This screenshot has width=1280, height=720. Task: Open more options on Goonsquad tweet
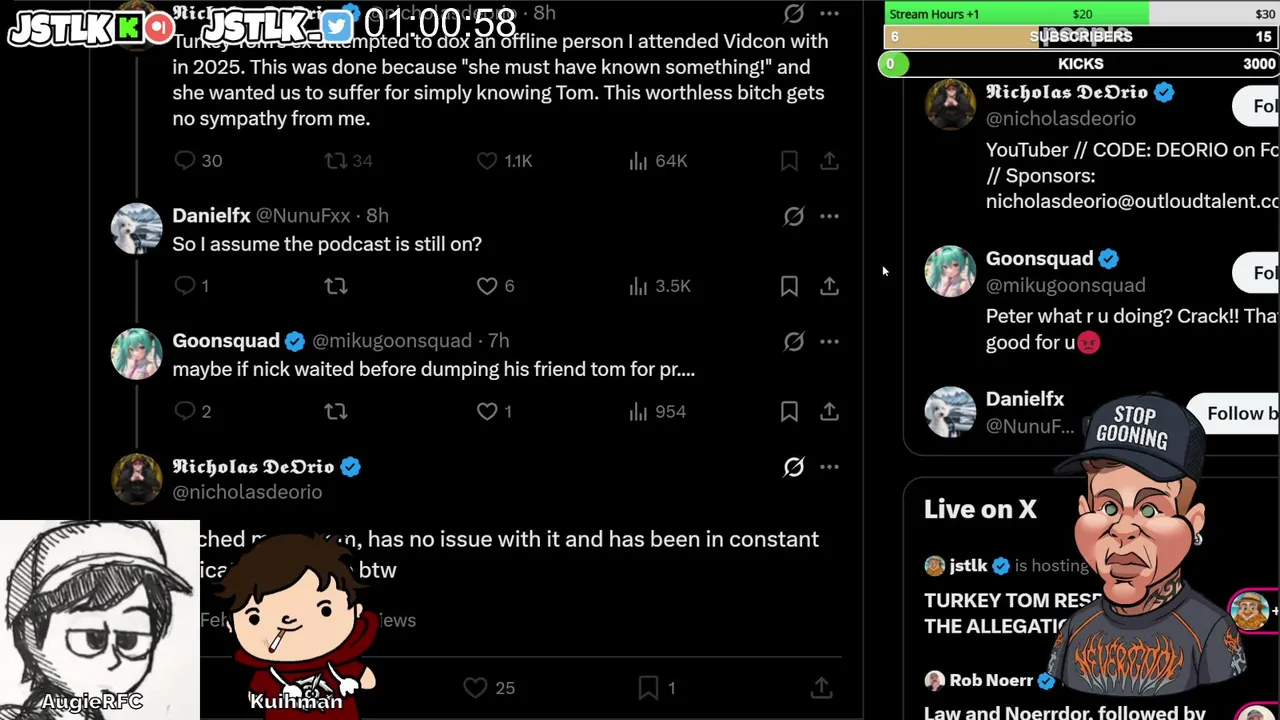pos(829,341)
